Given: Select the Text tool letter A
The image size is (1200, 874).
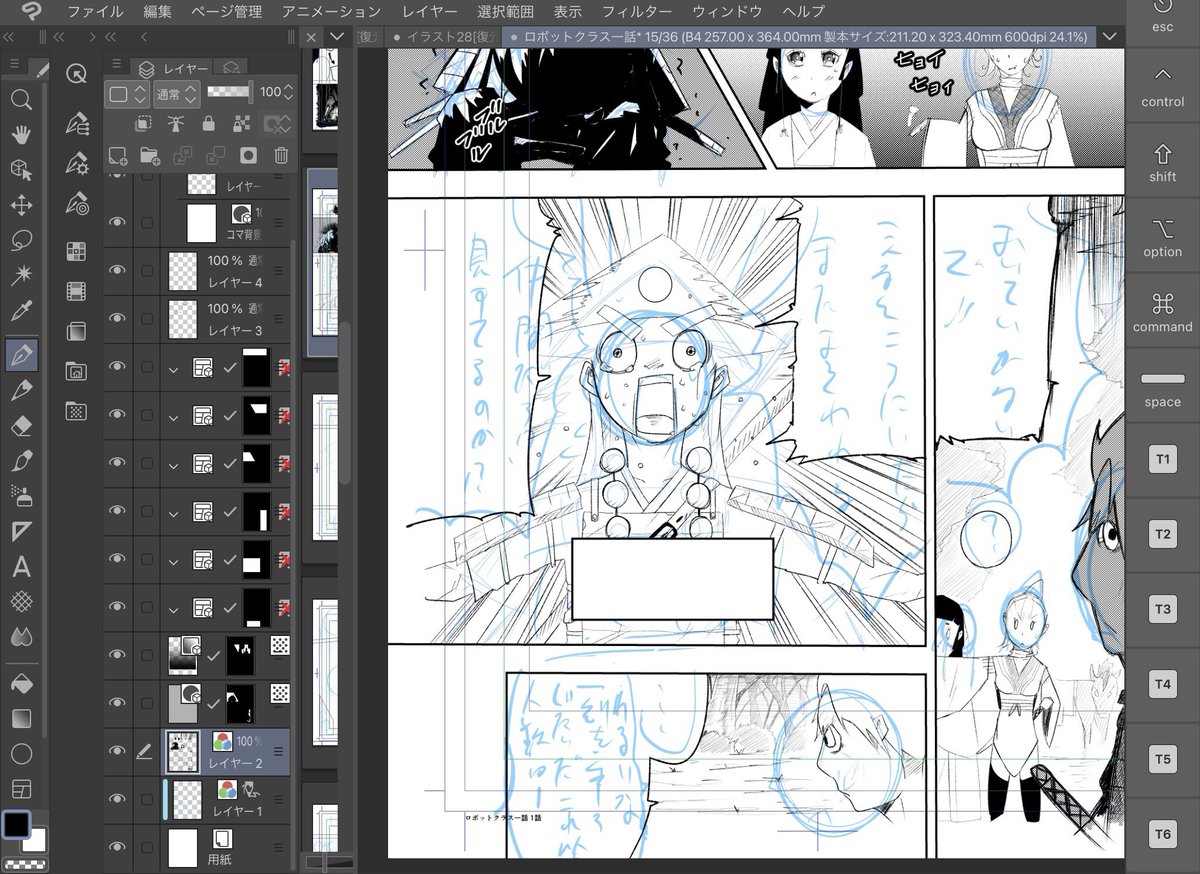Looking at the screenshot, I should 21,567.
